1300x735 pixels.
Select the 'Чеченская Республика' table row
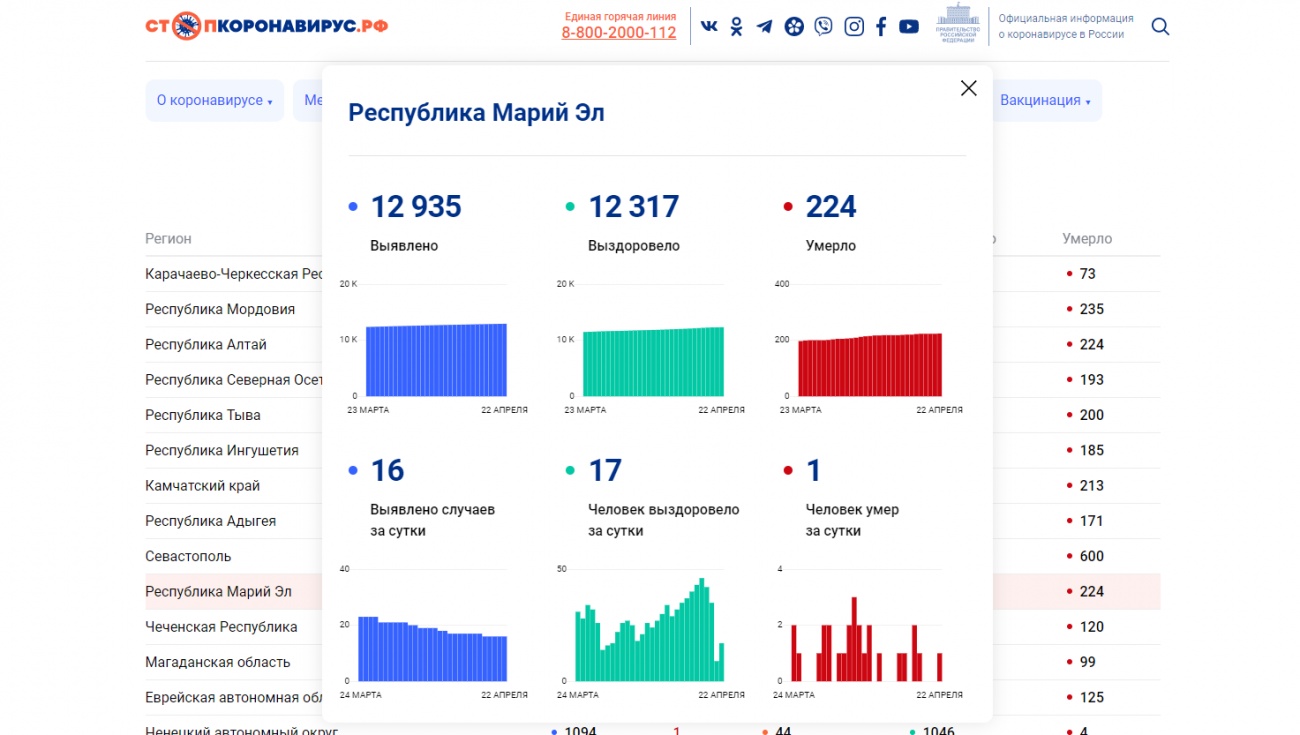(221, 627)
